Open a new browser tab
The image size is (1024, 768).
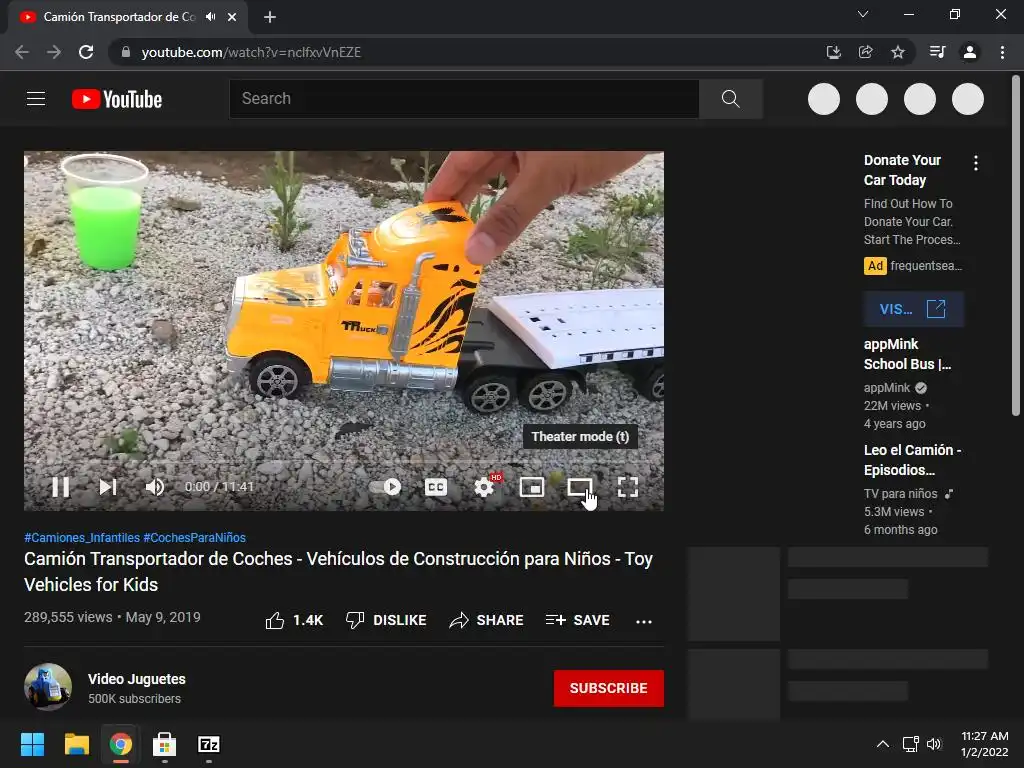pos(270,17)
